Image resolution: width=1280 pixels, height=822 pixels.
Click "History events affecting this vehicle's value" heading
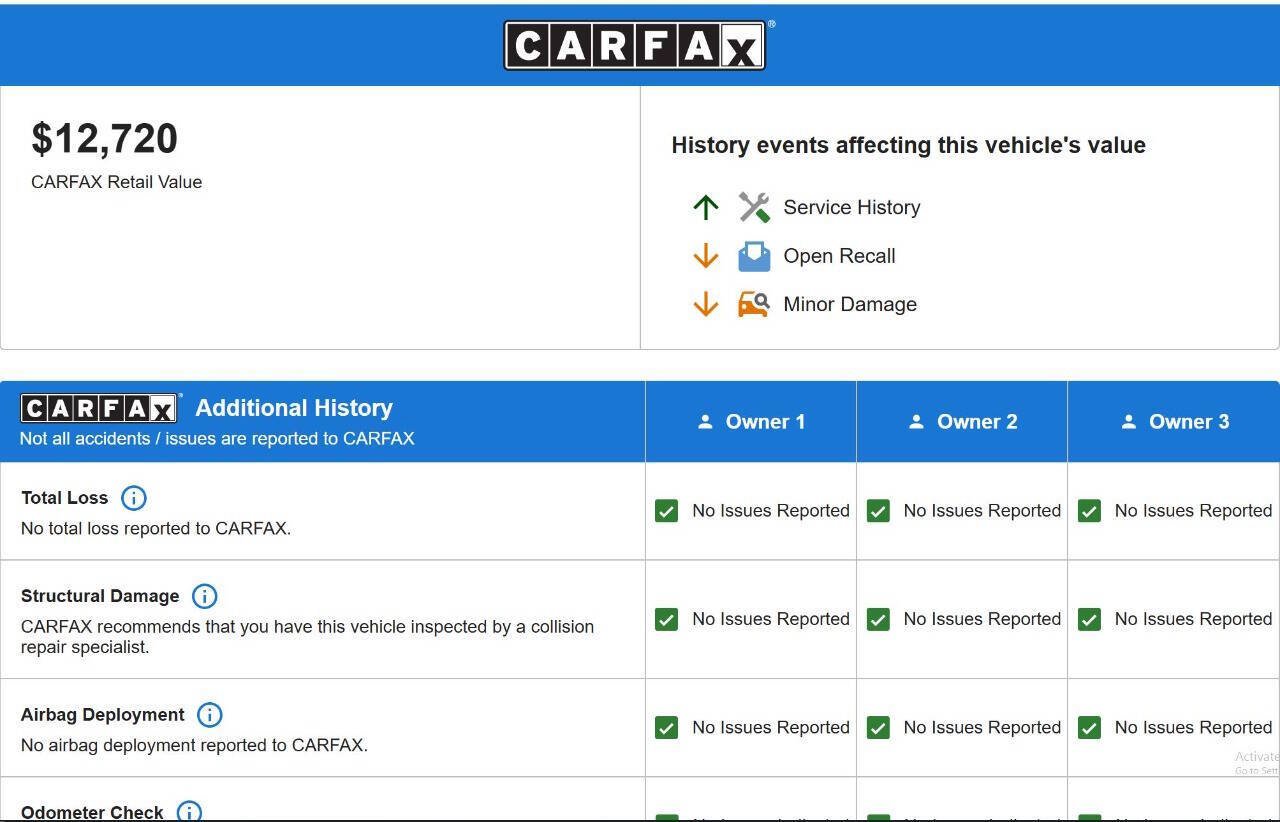(908, 145)
